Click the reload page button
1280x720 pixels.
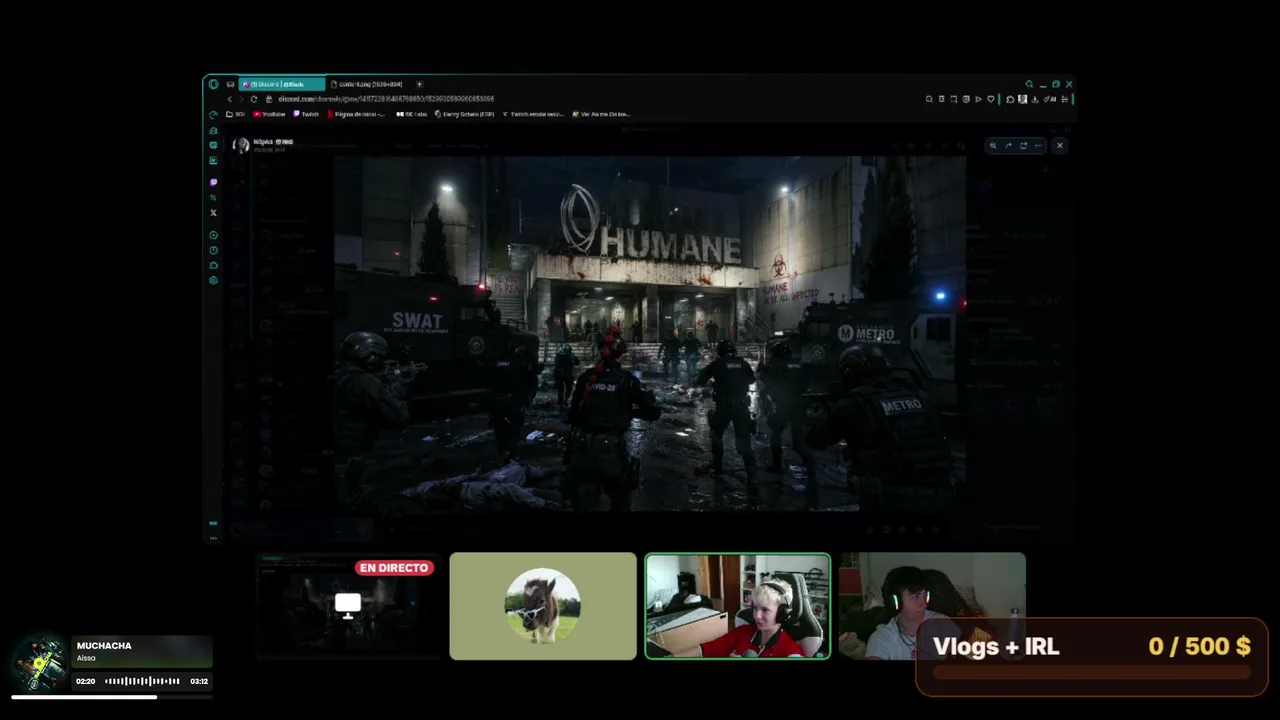254,99
